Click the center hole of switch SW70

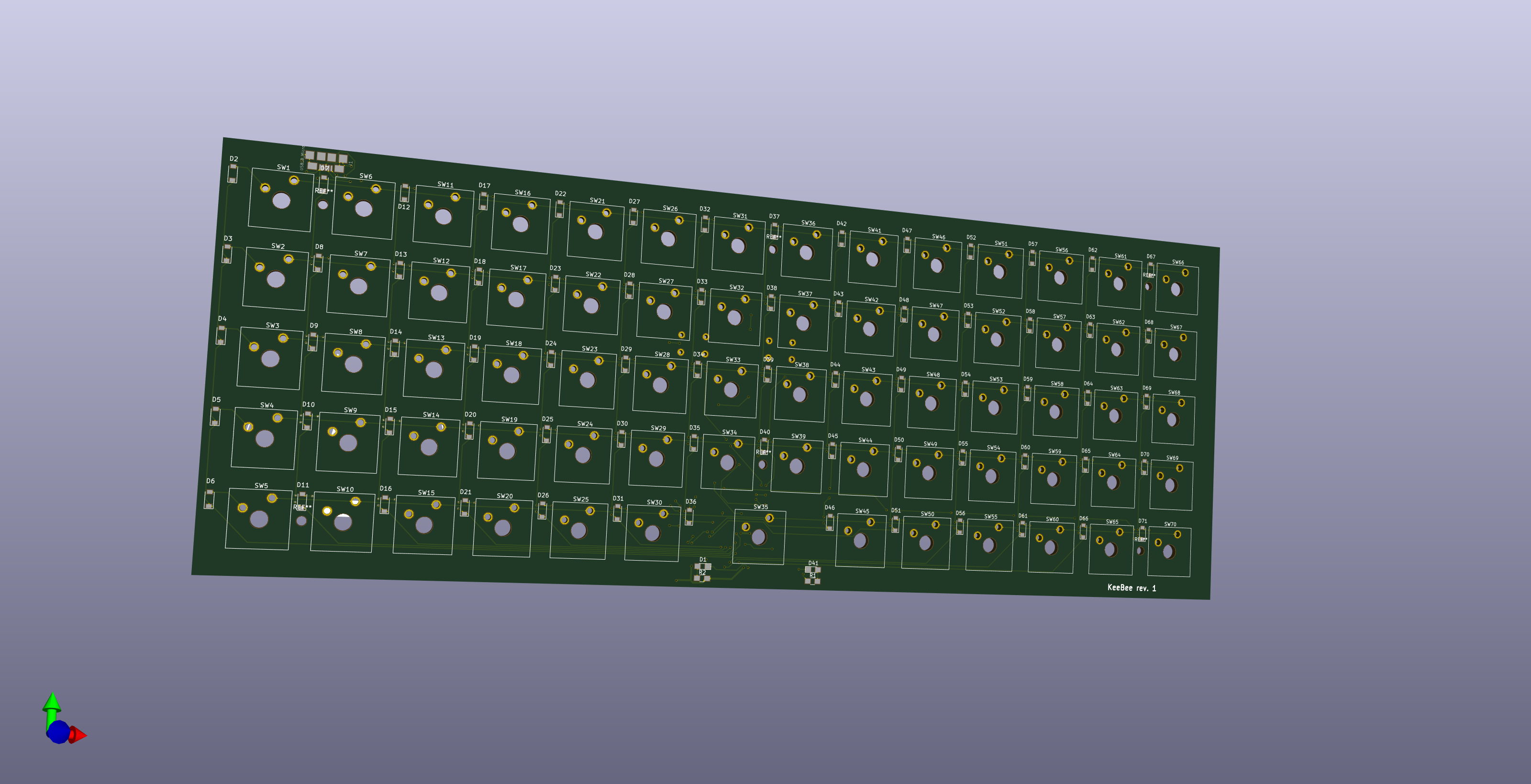click(x=1168, y=552)
